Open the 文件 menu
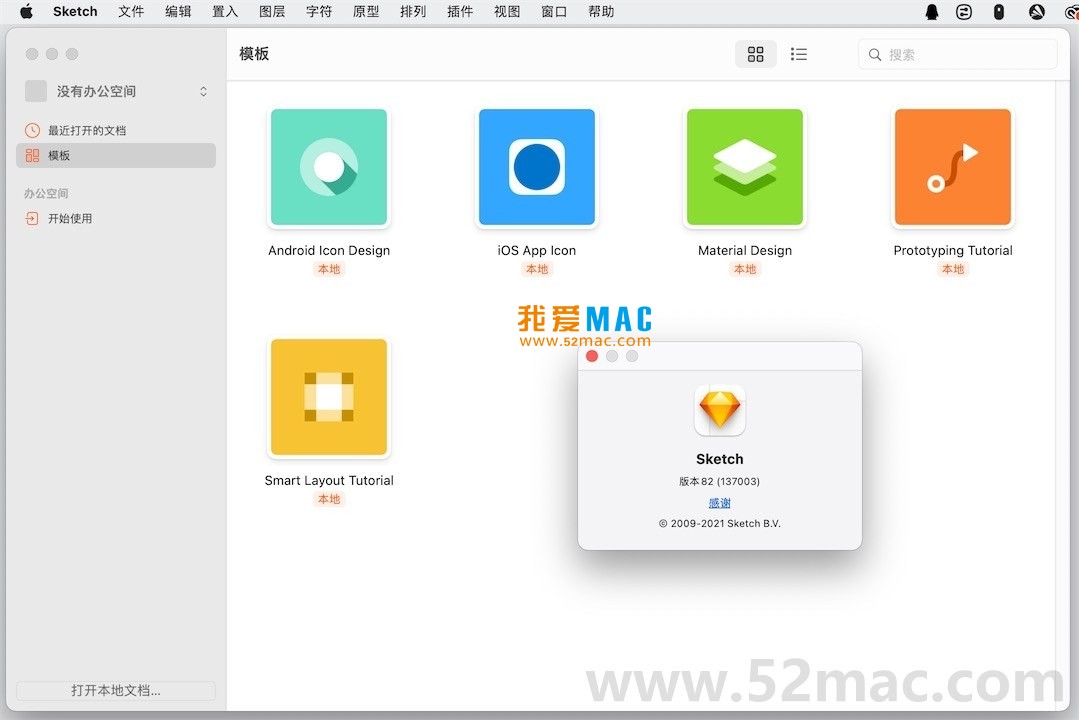Image resolution: width=1079 pixels, height=720 pixels. point(130,12)
